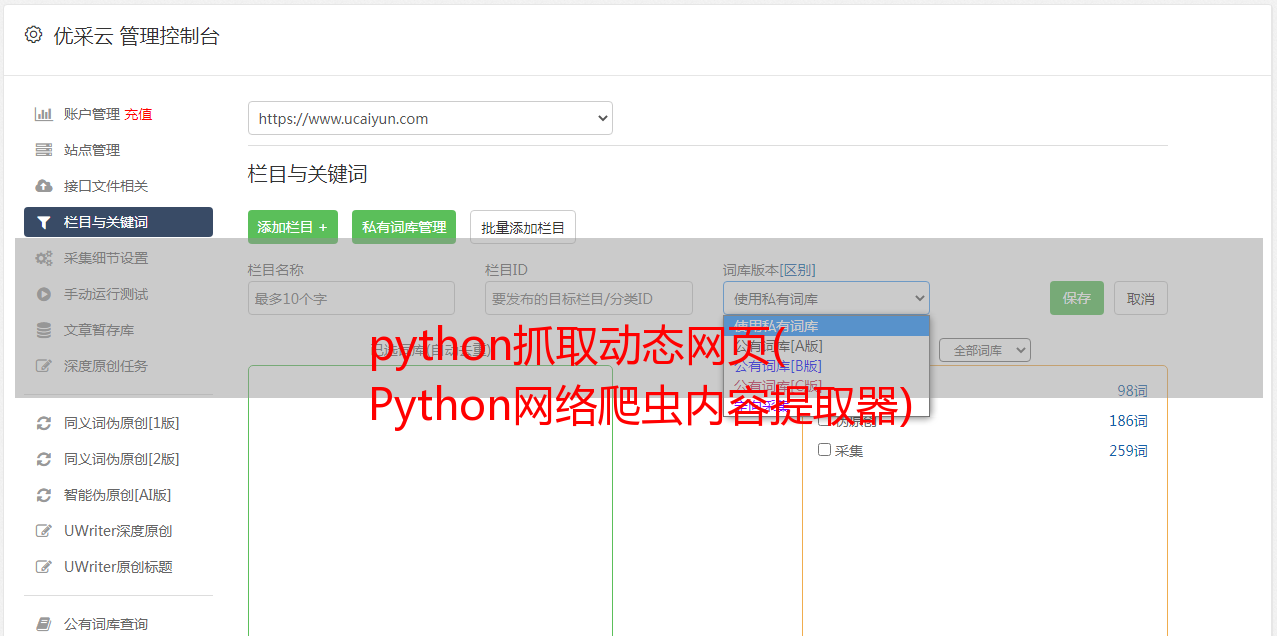Click the filter funnel icon for 栏目与关键词
1277x636 pixels.
43,222
